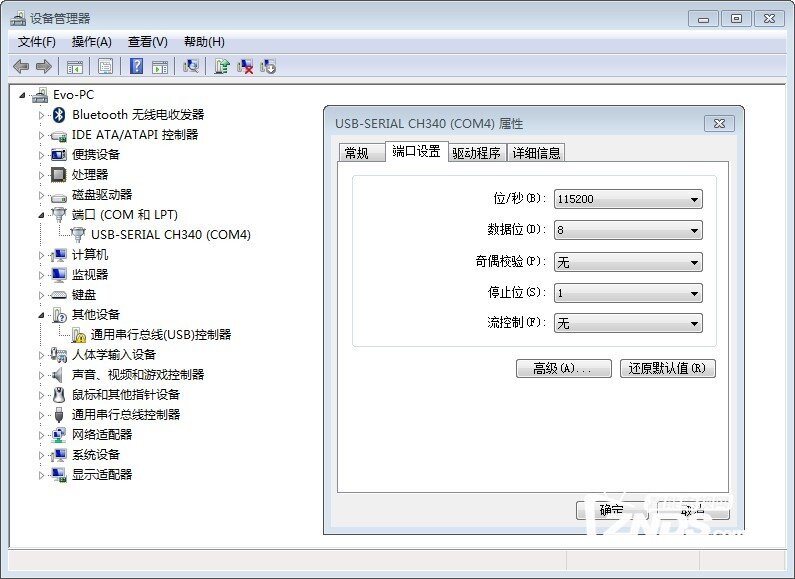The width and height of the screenshot is (795, 579).
Task: Maximize the Device Manager window
Action: [736, 19]
